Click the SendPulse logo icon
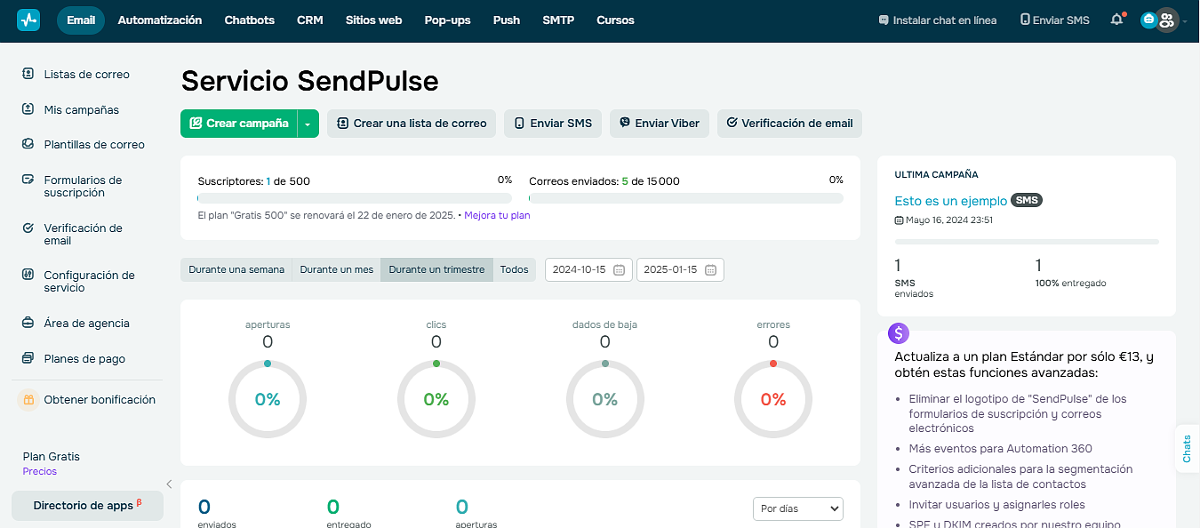This screenshot has height=528, width=1200. coord(28,20)
